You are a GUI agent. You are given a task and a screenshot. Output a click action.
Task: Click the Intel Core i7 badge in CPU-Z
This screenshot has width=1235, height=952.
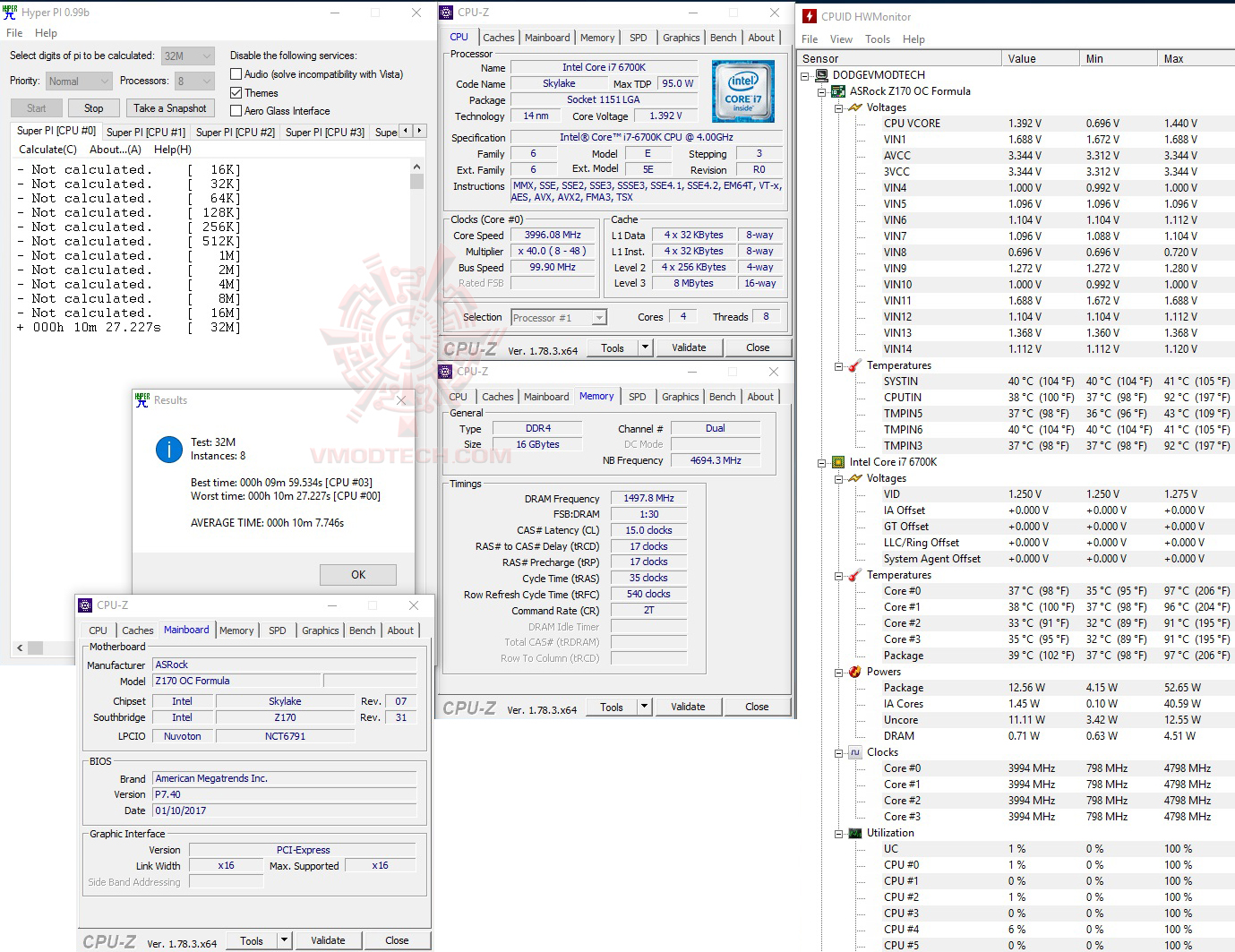click(x=742, y=90)
